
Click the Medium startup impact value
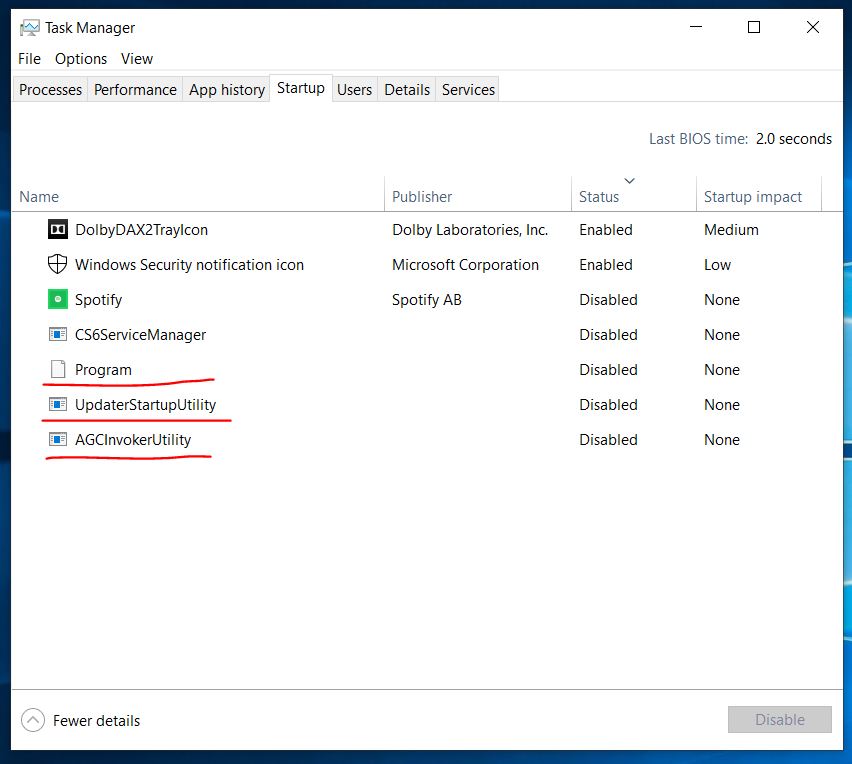click(x=731, y=230)
